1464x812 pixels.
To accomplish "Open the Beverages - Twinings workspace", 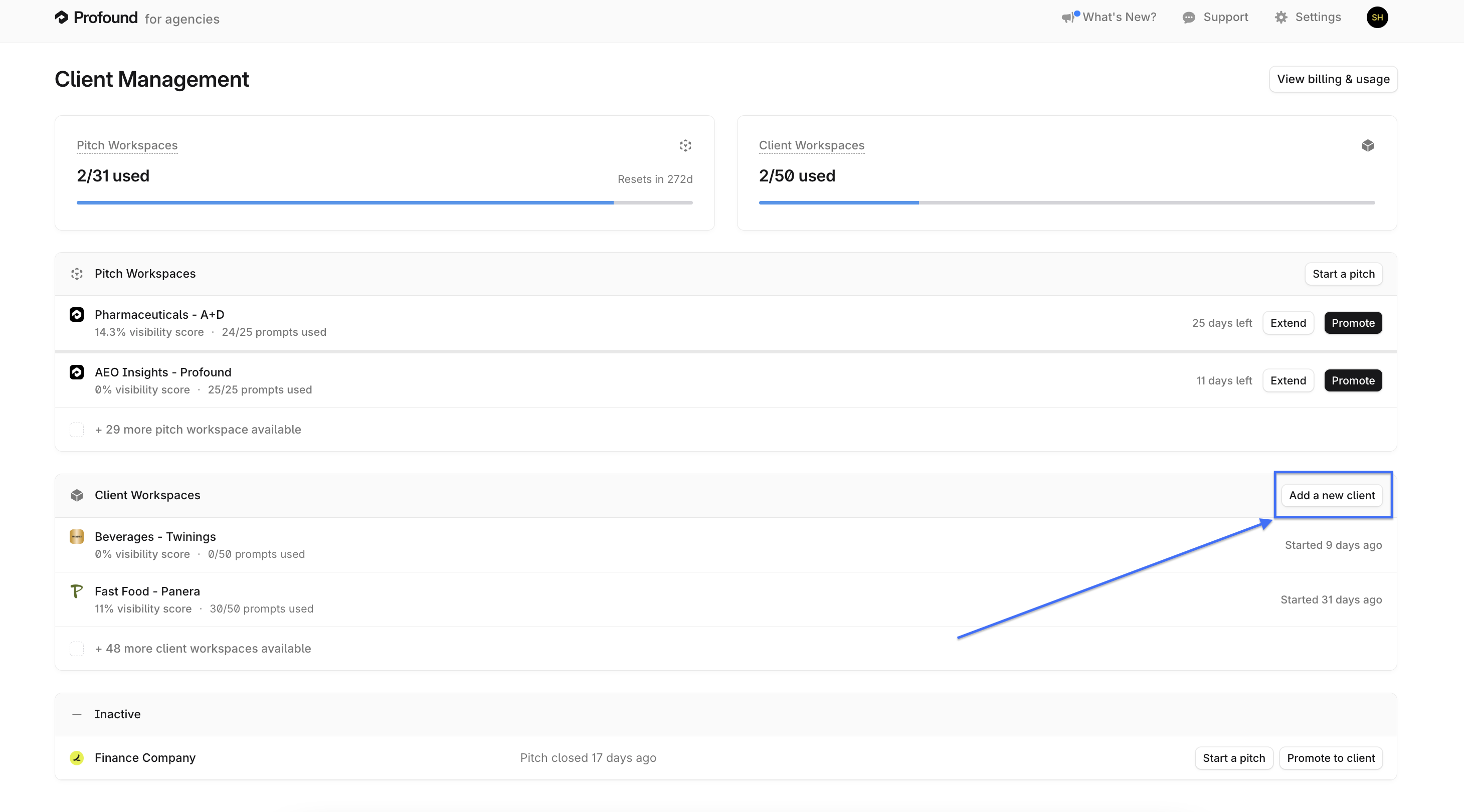I will pos(726,545).
